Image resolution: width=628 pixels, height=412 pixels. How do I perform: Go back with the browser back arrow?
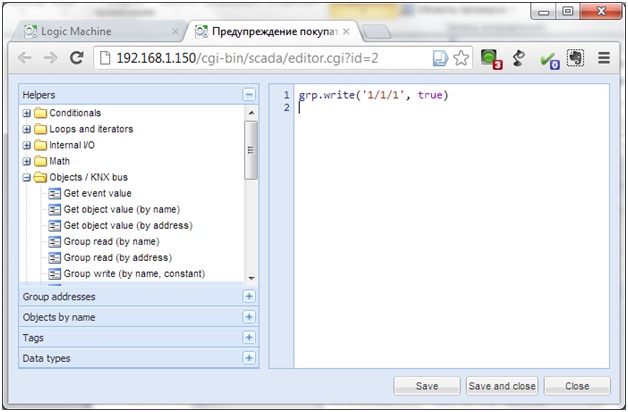click(x=25, y=58)
